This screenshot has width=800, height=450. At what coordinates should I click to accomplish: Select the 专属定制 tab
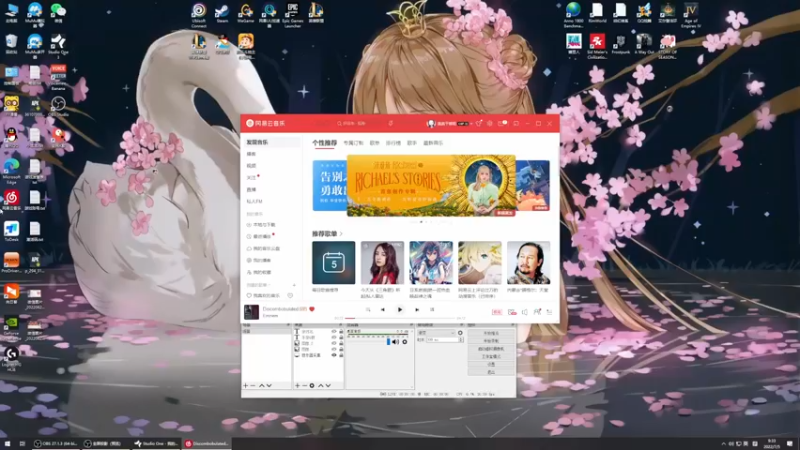pyautogui.click(x=353, y=143)
